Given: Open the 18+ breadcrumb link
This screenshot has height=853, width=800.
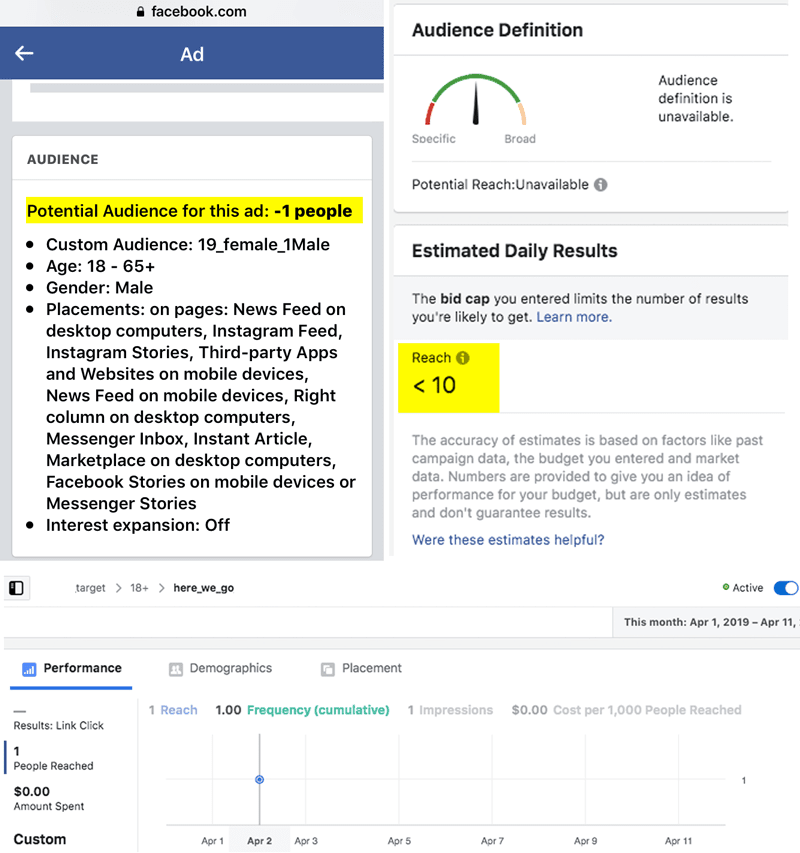Looking at the screenshot, I should (139, 588).
